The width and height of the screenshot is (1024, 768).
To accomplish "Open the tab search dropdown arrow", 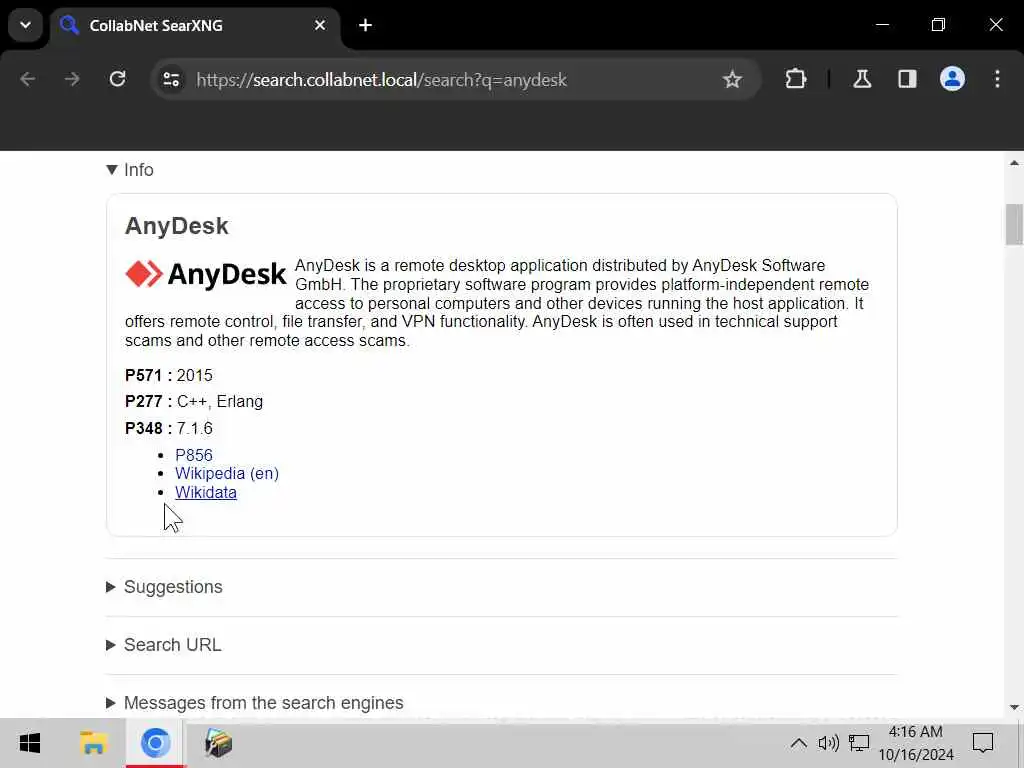I will coord(25,25).
